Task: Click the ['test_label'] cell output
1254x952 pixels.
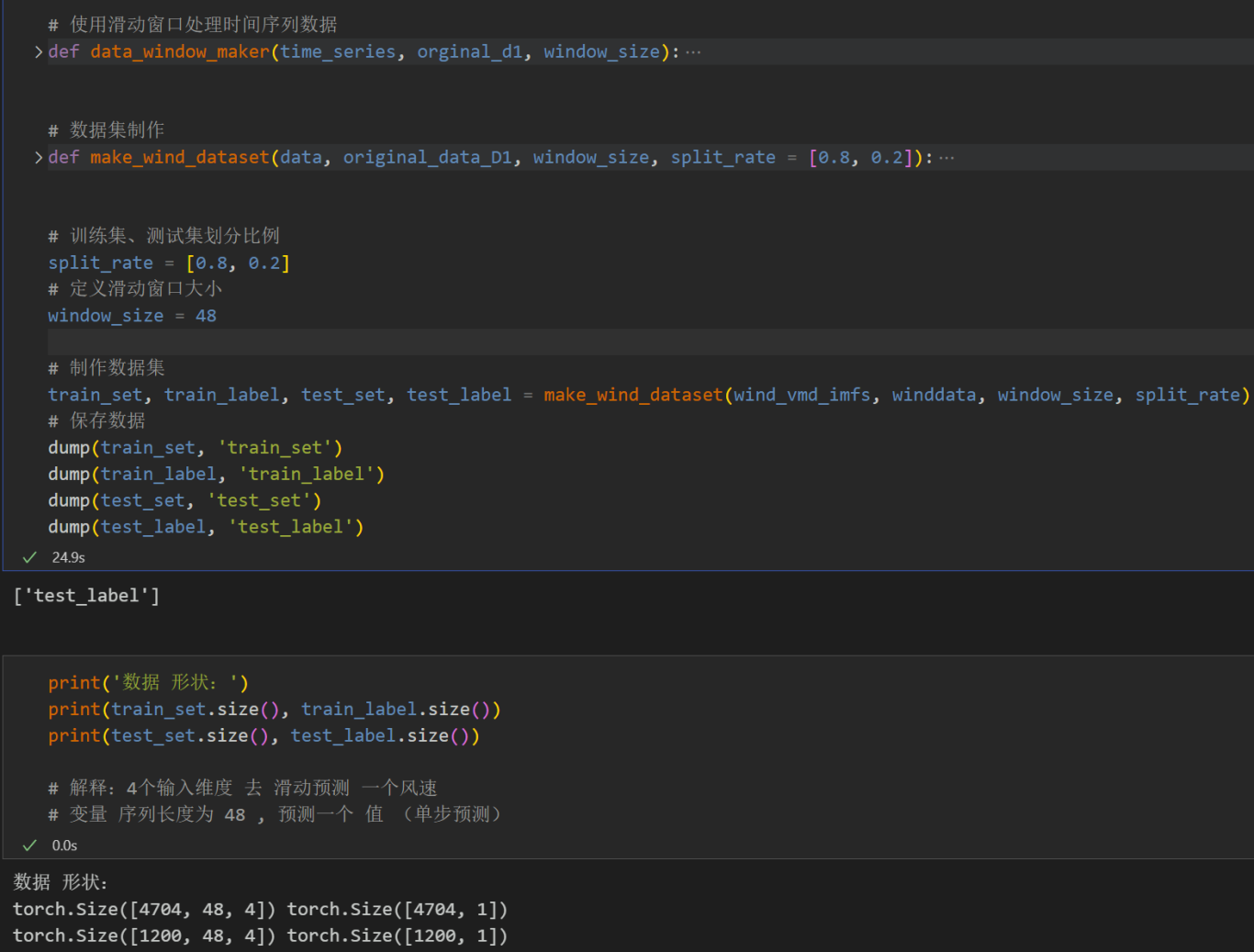Action: (x=86, y=596)
